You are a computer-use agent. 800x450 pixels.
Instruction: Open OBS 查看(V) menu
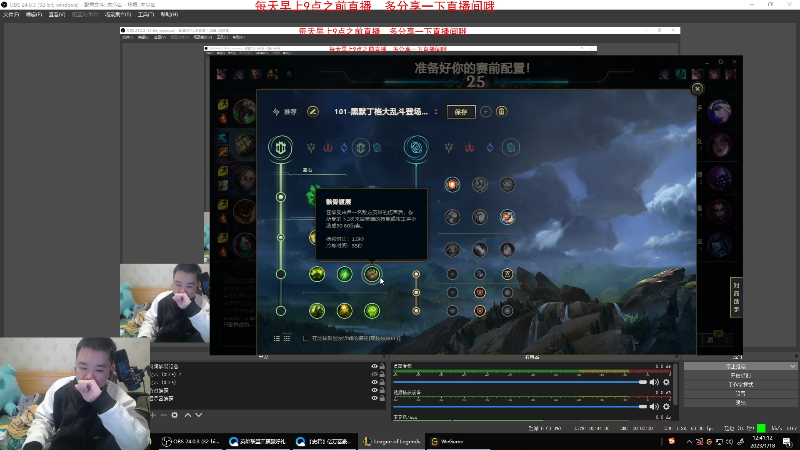(57, 15)
